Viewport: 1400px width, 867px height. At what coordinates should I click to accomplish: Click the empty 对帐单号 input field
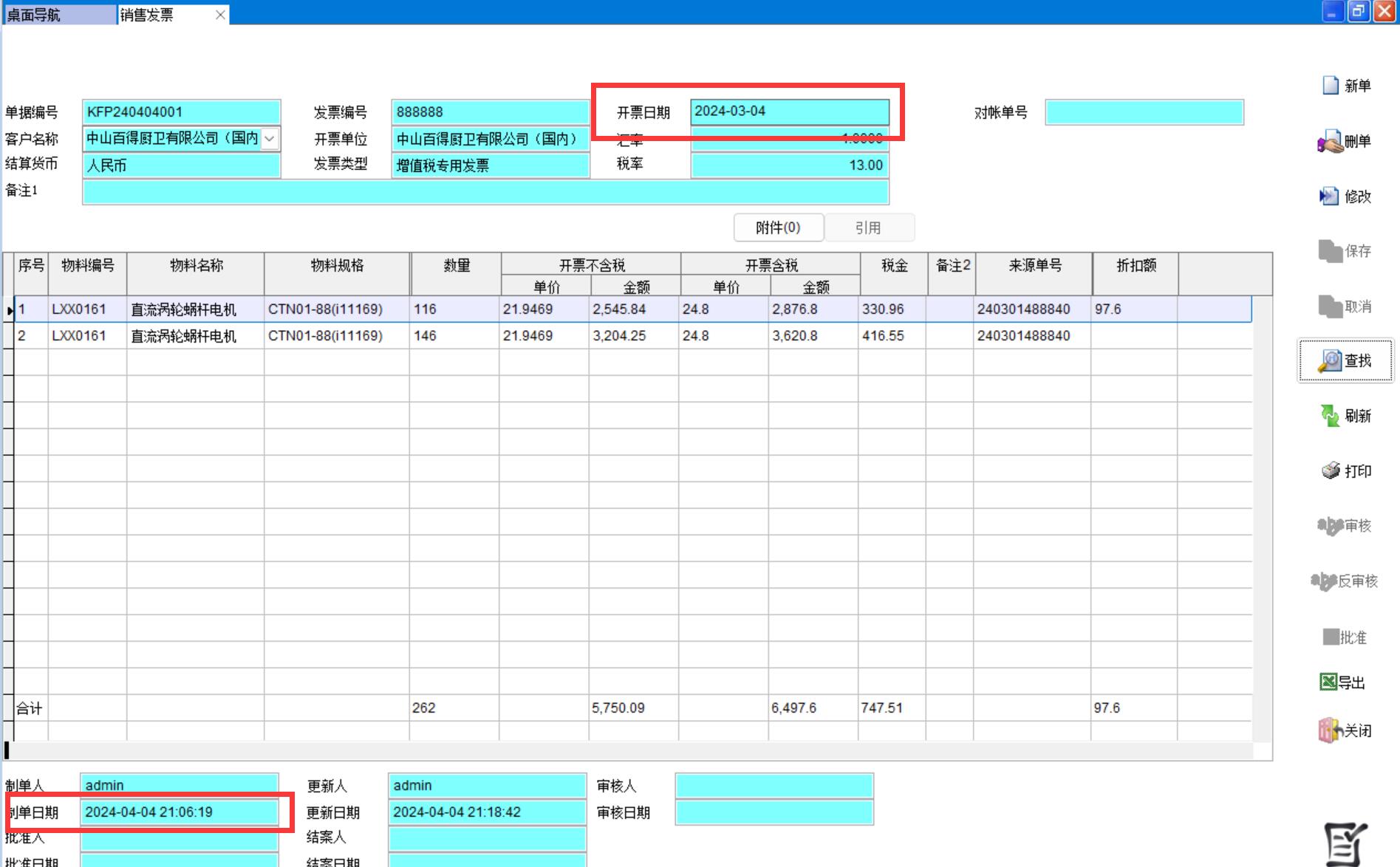[x=1144, y=112]
